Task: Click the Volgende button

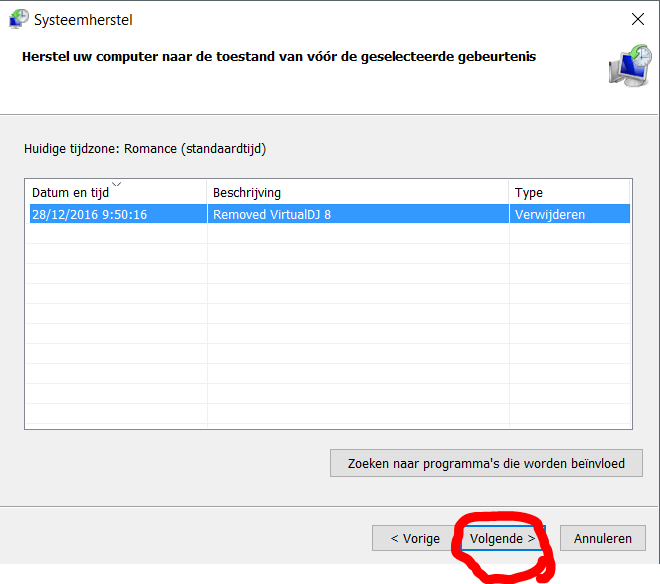Action: tap(503, 538)
